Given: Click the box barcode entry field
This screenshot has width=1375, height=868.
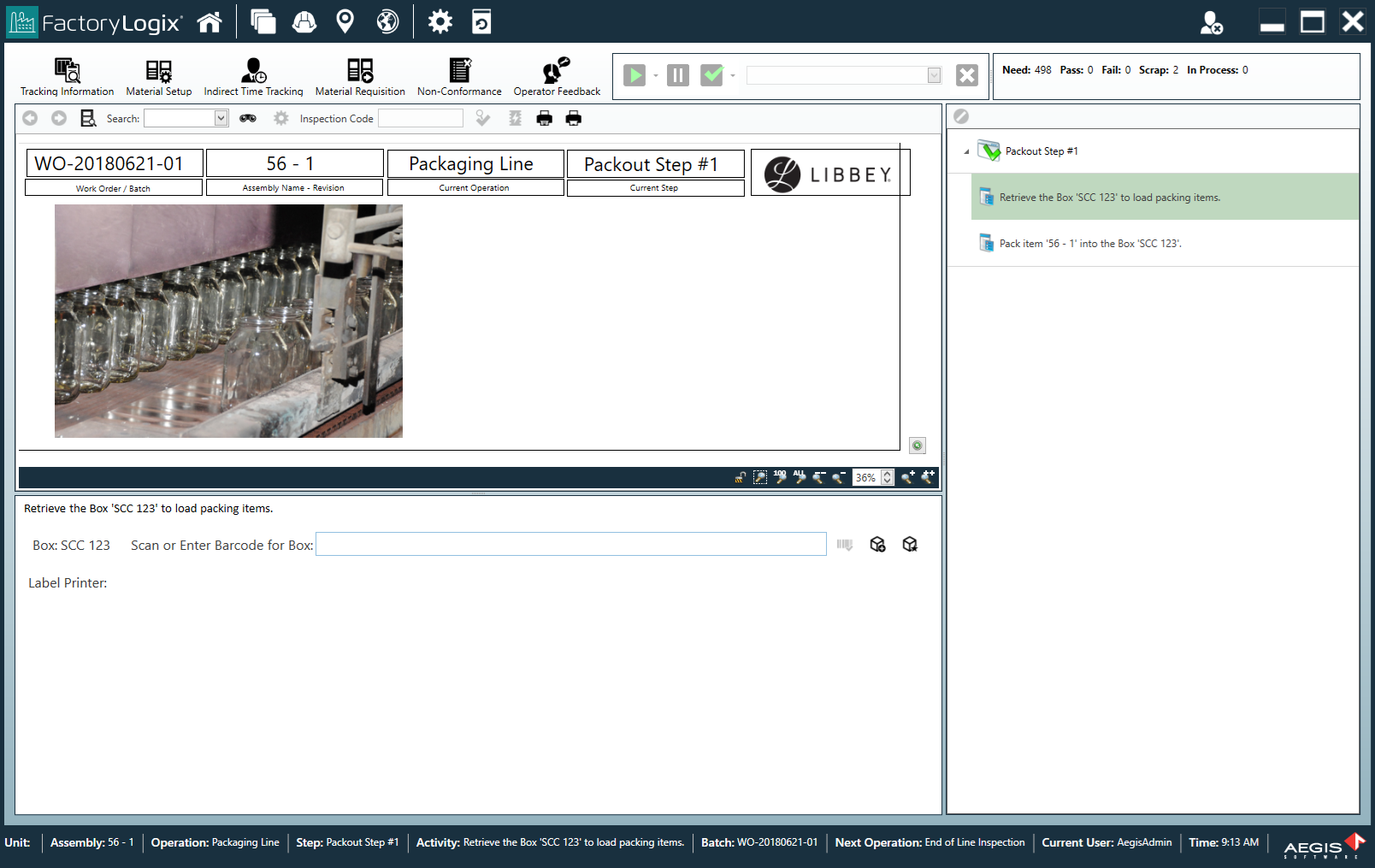Looking at the screenshot, I should tap(570, 545).
